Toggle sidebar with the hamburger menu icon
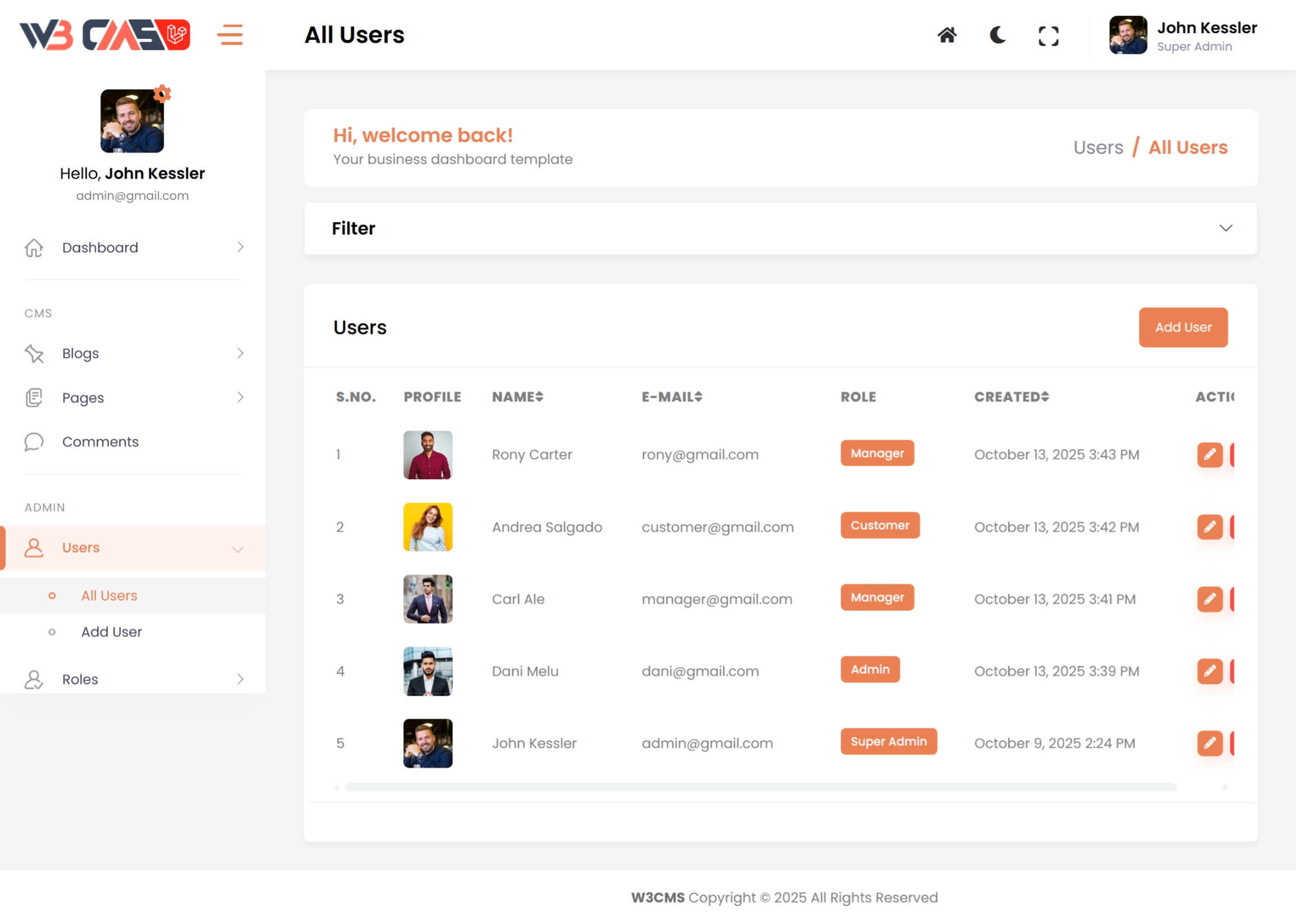 (230, 35)
